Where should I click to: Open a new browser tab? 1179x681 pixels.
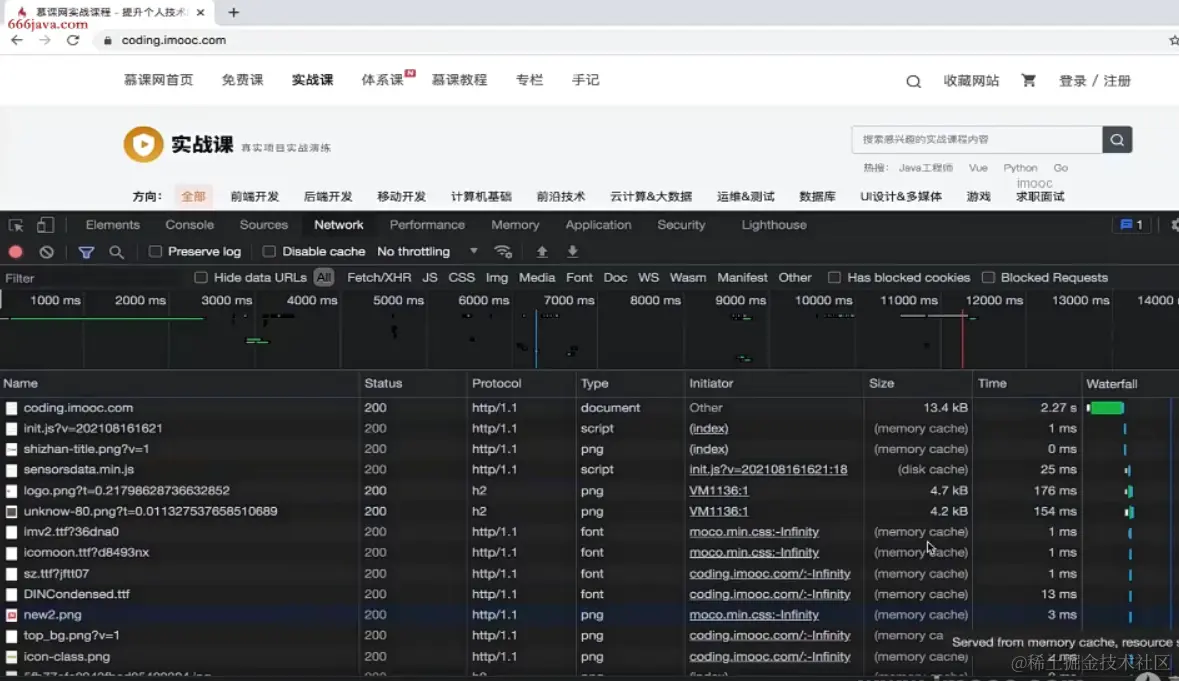(233, 12)
